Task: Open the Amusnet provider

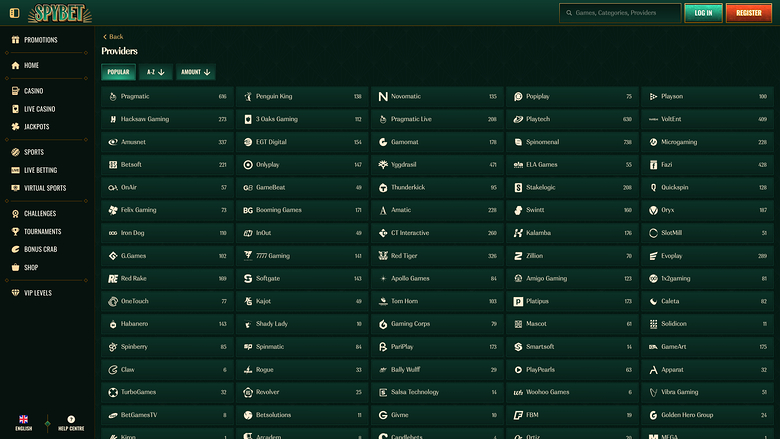Action: tap(167, 142)
